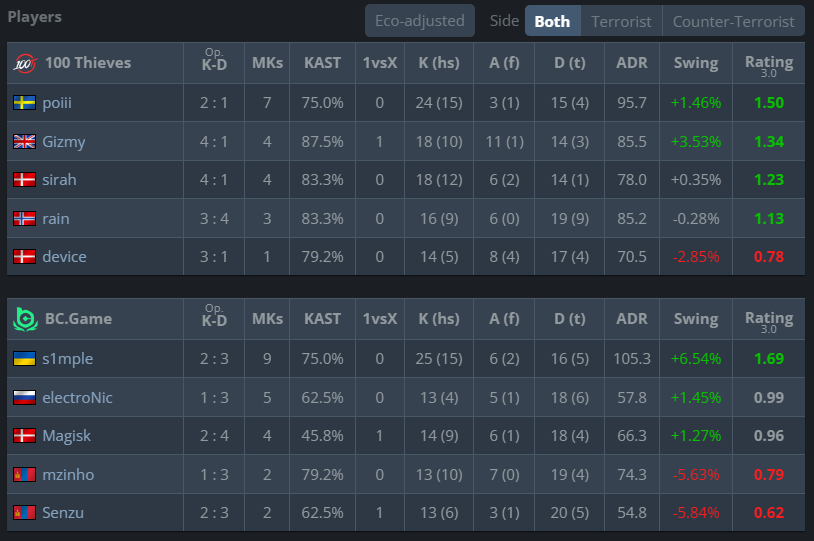Open Magisk's player profile
814x541 pixels.
(x=66, y=436)
